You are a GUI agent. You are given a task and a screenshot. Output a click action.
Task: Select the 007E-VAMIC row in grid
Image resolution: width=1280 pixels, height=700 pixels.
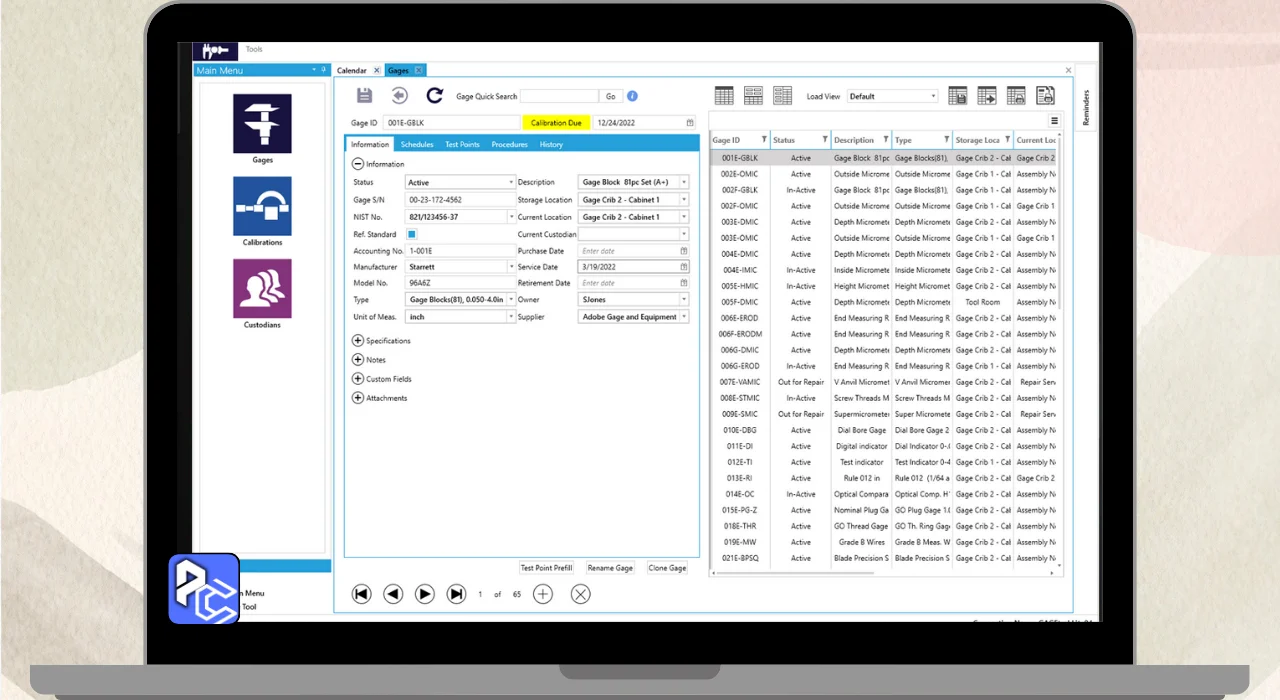(885, 382)
